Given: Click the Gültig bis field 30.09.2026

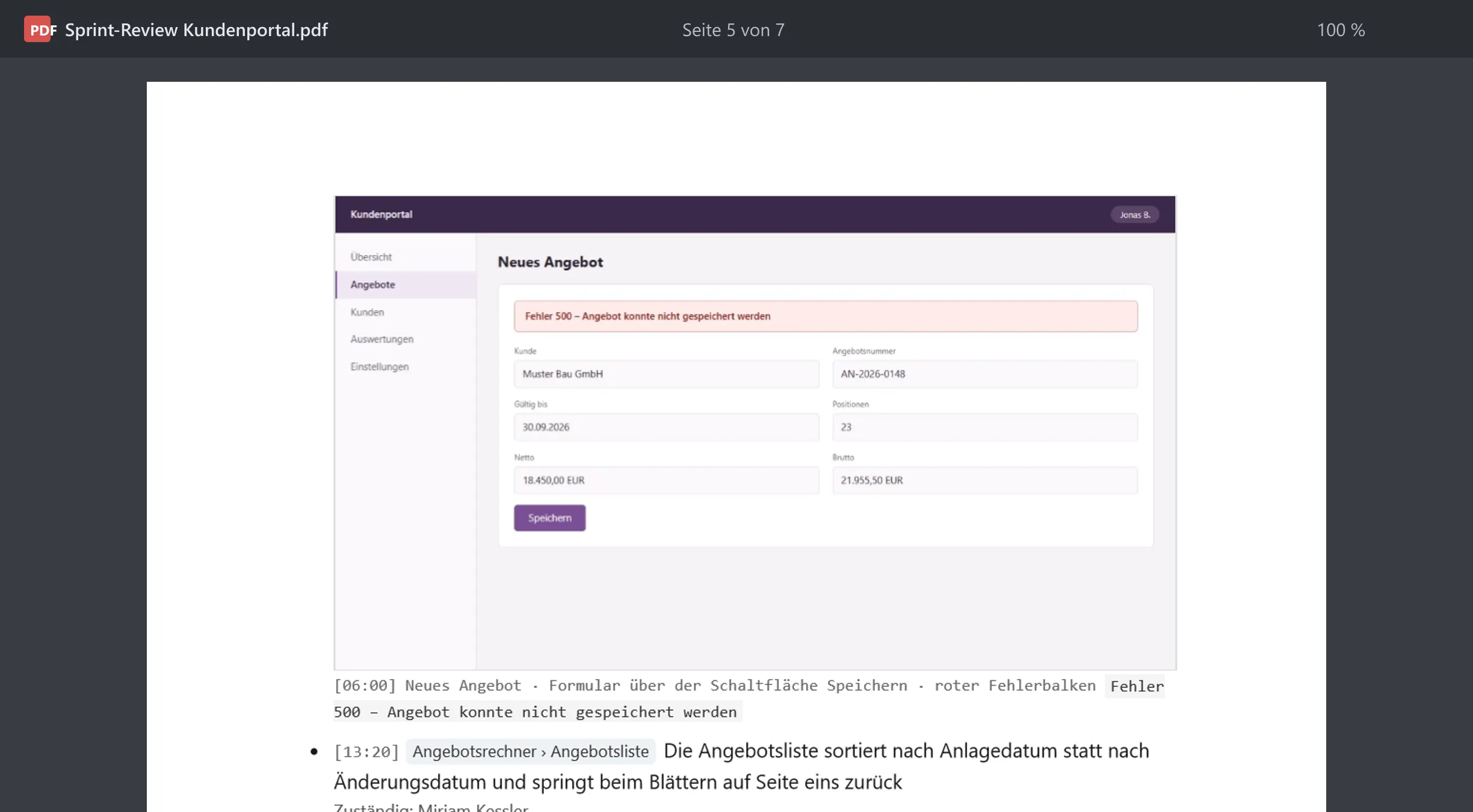Looking at the screenshot, I should point(666,427).
